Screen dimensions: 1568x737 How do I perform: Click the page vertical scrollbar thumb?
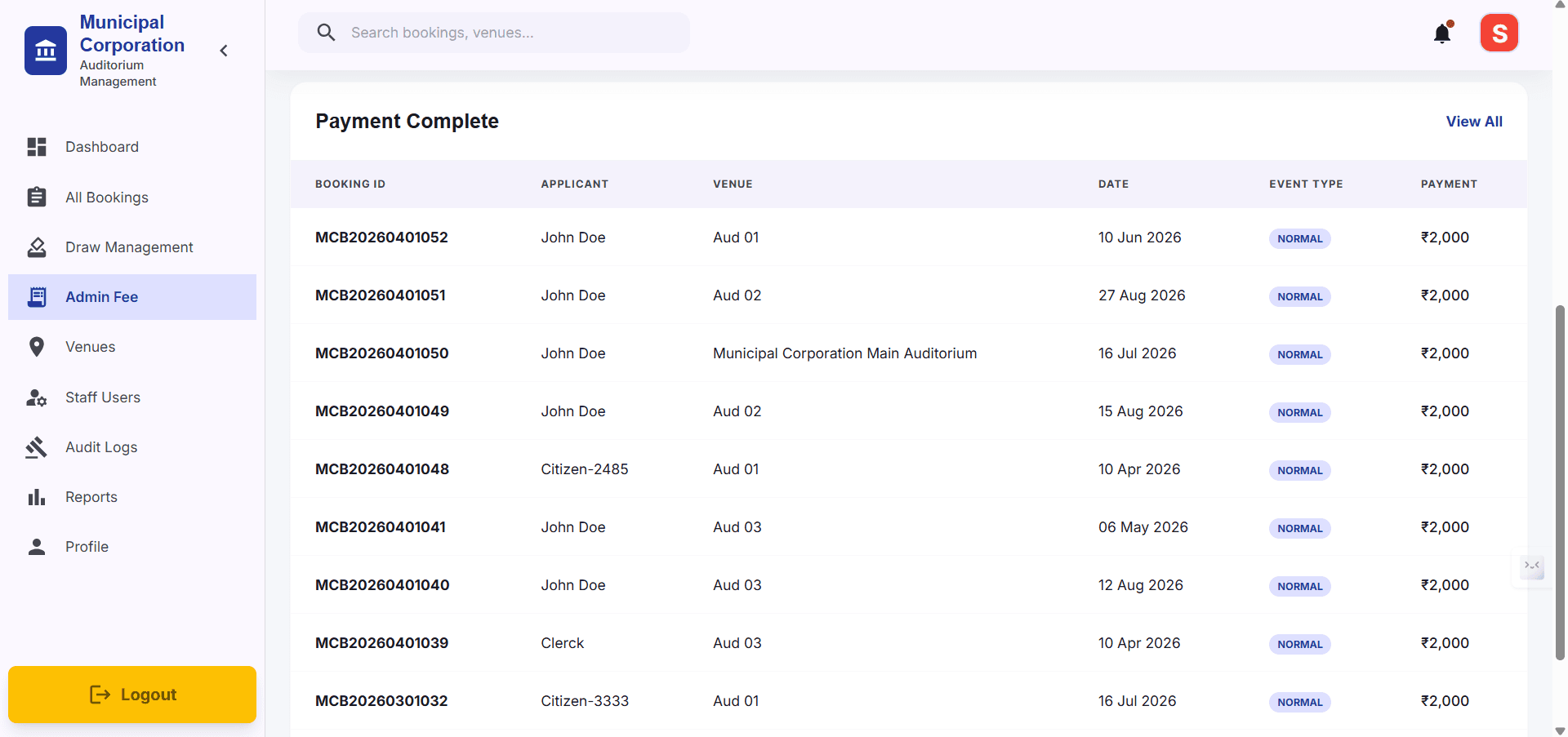(1560, 482)
